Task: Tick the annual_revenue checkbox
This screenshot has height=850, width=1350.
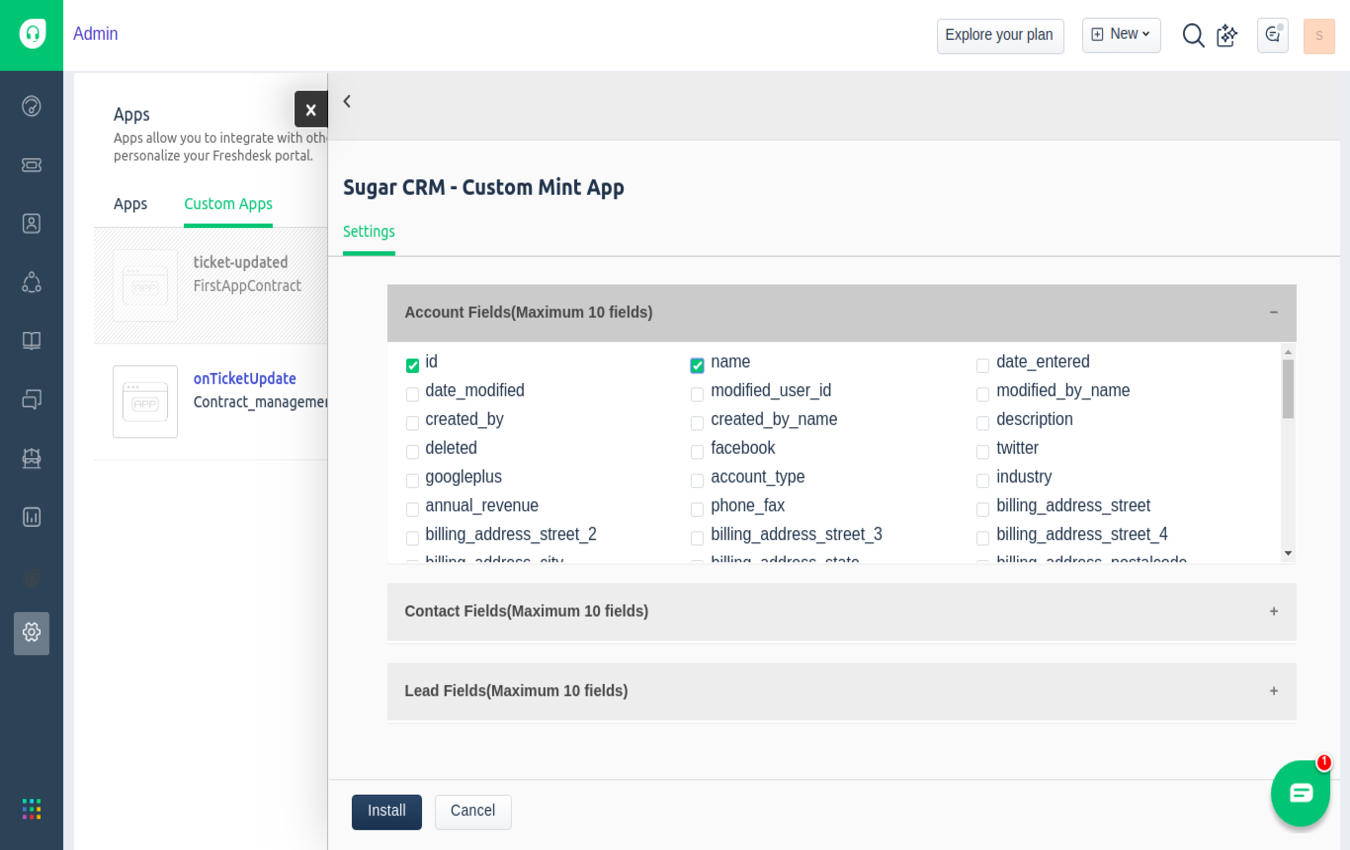Action: tap(412, 509)
